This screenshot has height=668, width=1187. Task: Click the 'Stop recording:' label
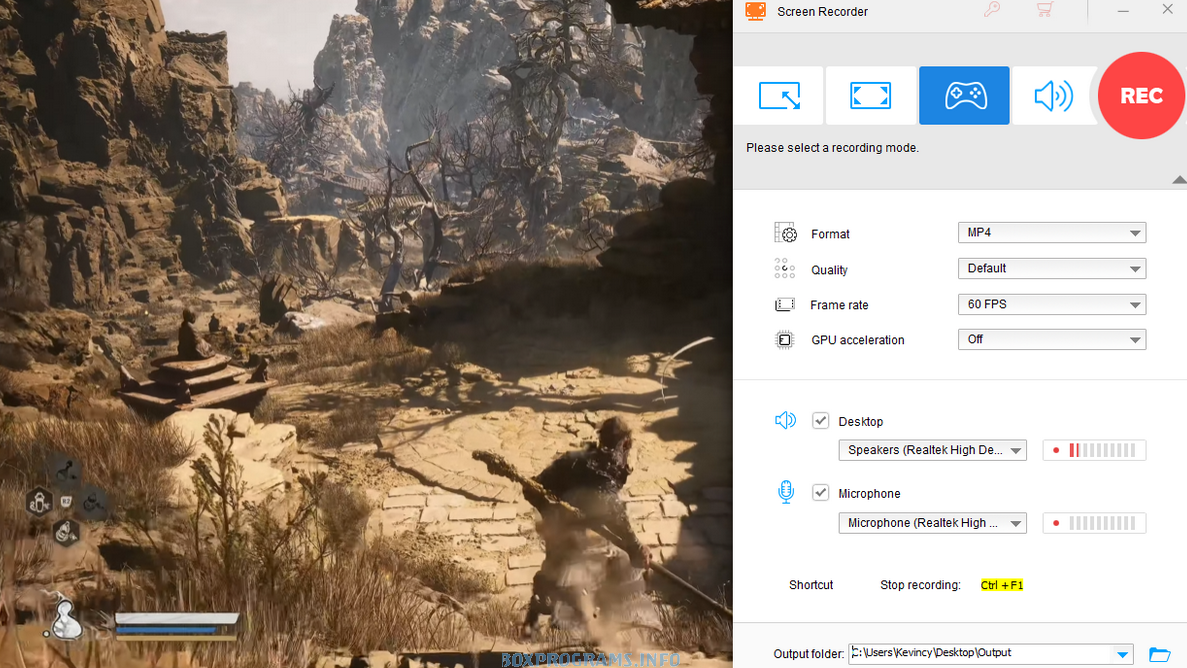(921, 585)
